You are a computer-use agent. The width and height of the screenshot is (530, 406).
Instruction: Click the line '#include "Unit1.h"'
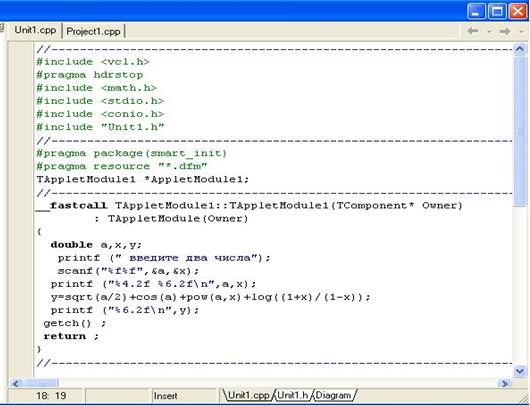[100, 127]
